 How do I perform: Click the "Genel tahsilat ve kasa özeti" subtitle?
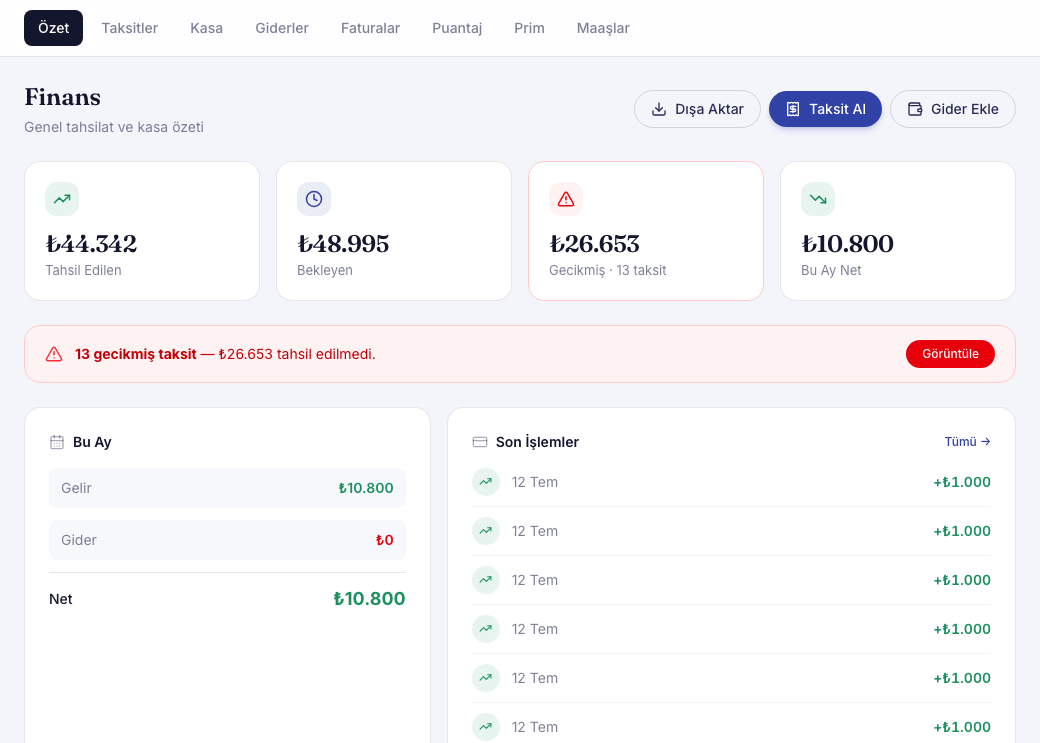click(114, 127)
